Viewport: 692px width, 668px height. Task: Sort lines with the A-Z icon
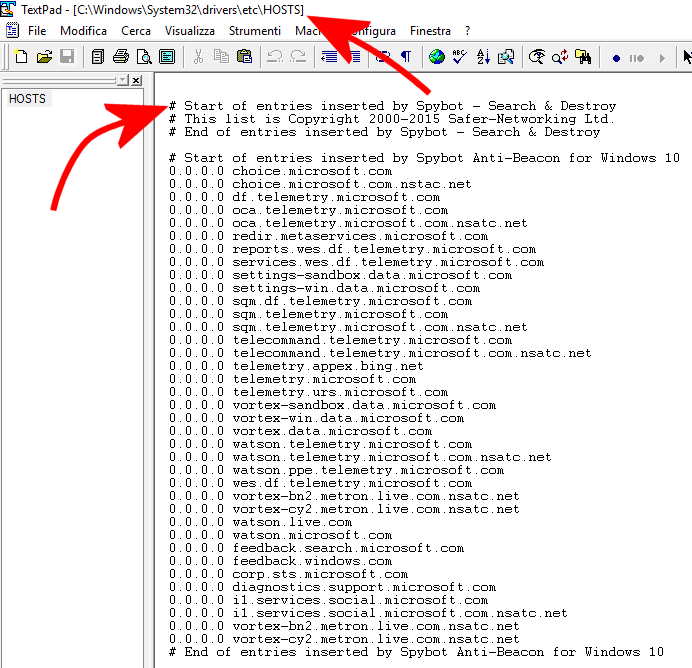coord(483,57)
